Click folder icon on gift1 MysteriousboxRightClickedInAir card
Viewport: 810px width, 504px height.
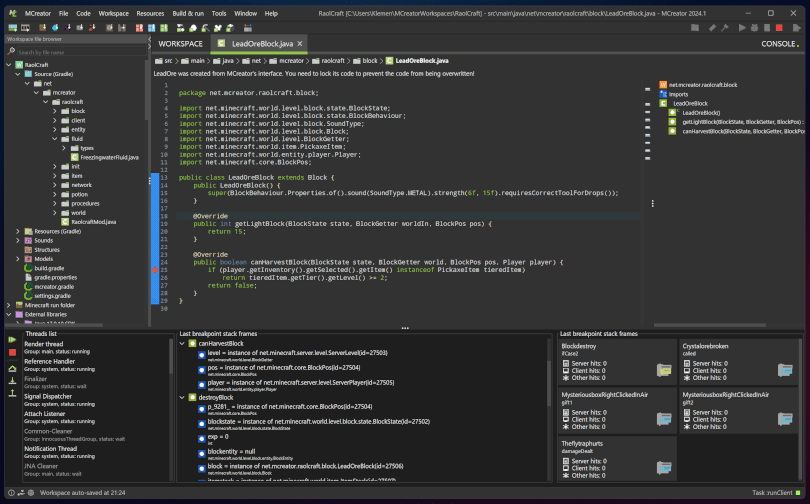664,419
